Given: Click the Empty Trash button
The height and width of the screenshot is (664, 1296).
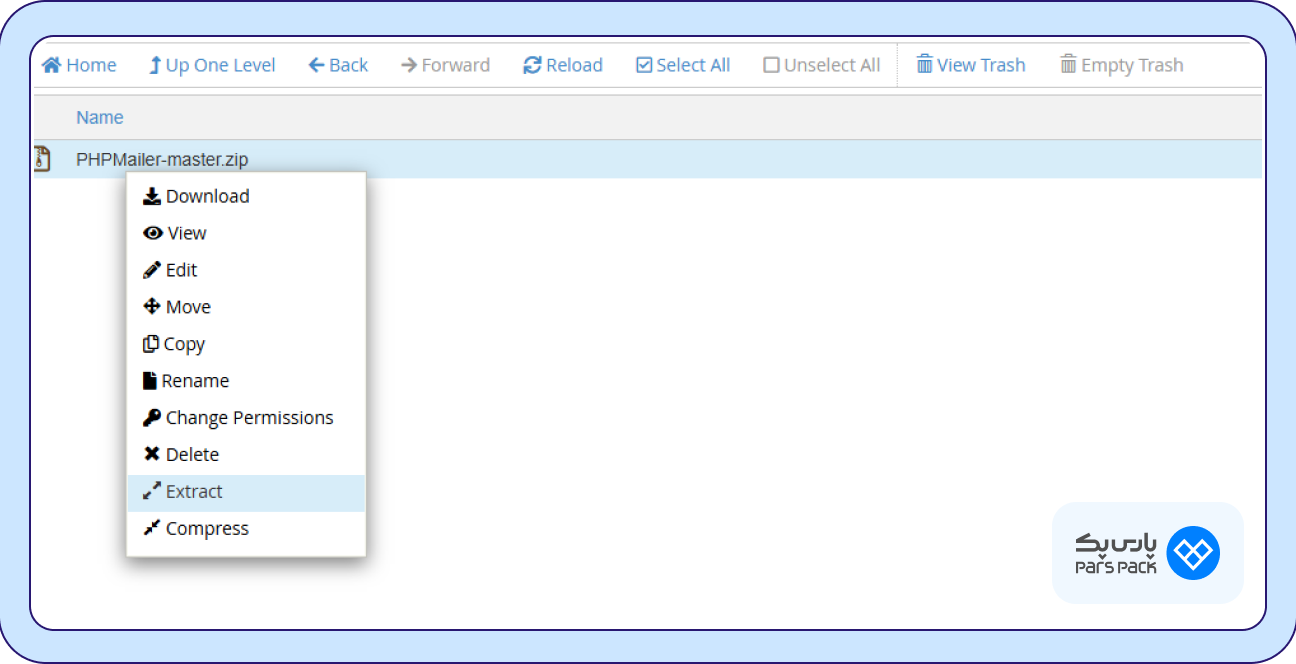Looking at the screenshot, I should pos(1121,65).
